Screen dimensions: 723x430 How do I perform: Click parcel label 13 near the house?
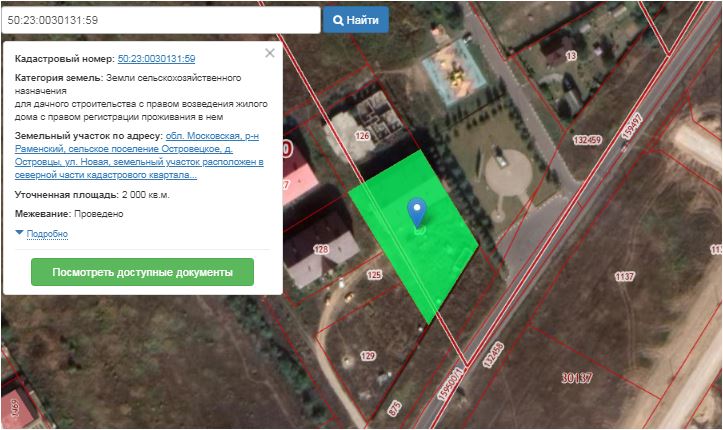571,56
